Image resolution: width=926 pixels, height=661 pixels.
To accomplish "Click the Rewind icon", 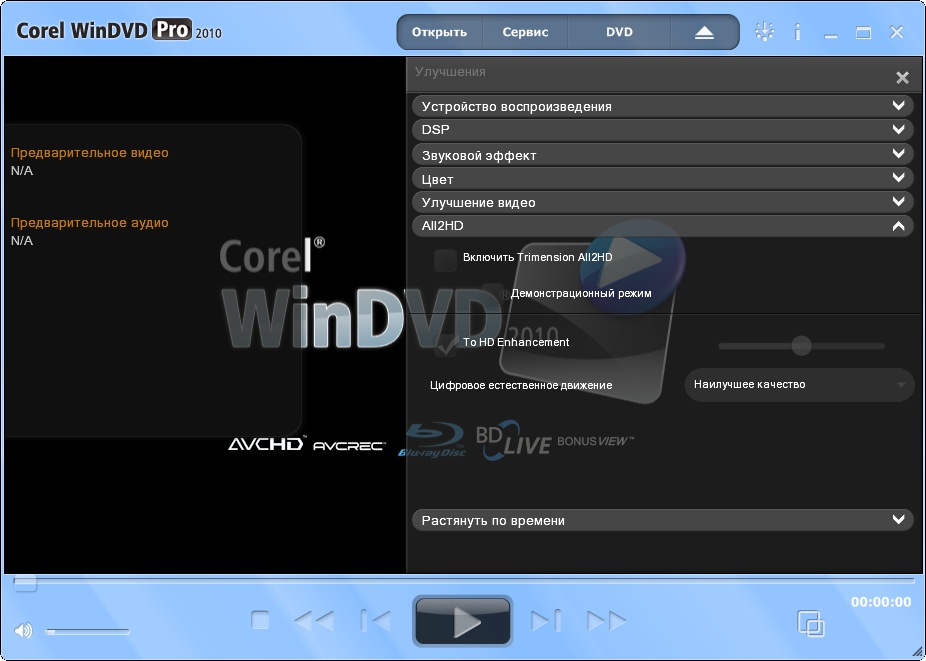I will click(x=314, y=621).
